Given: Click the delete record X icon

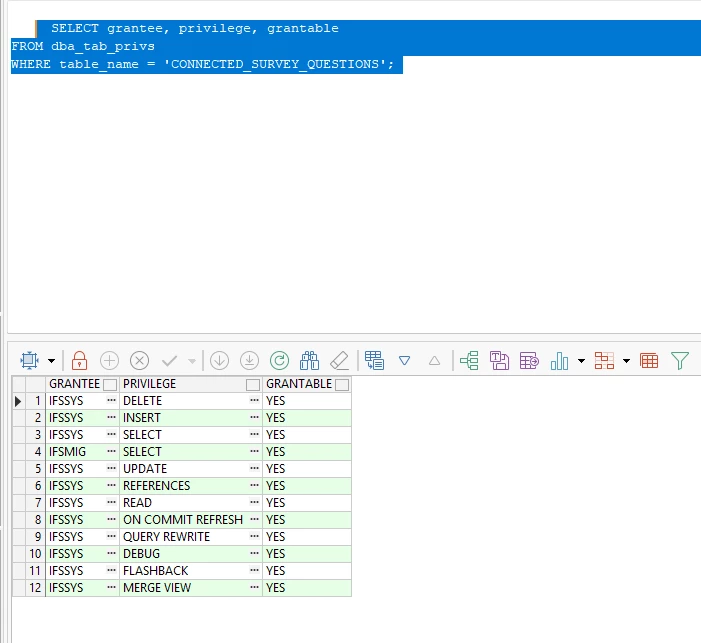Looking at the screenshot, I should pyautogui.click(x=139, y=360).
